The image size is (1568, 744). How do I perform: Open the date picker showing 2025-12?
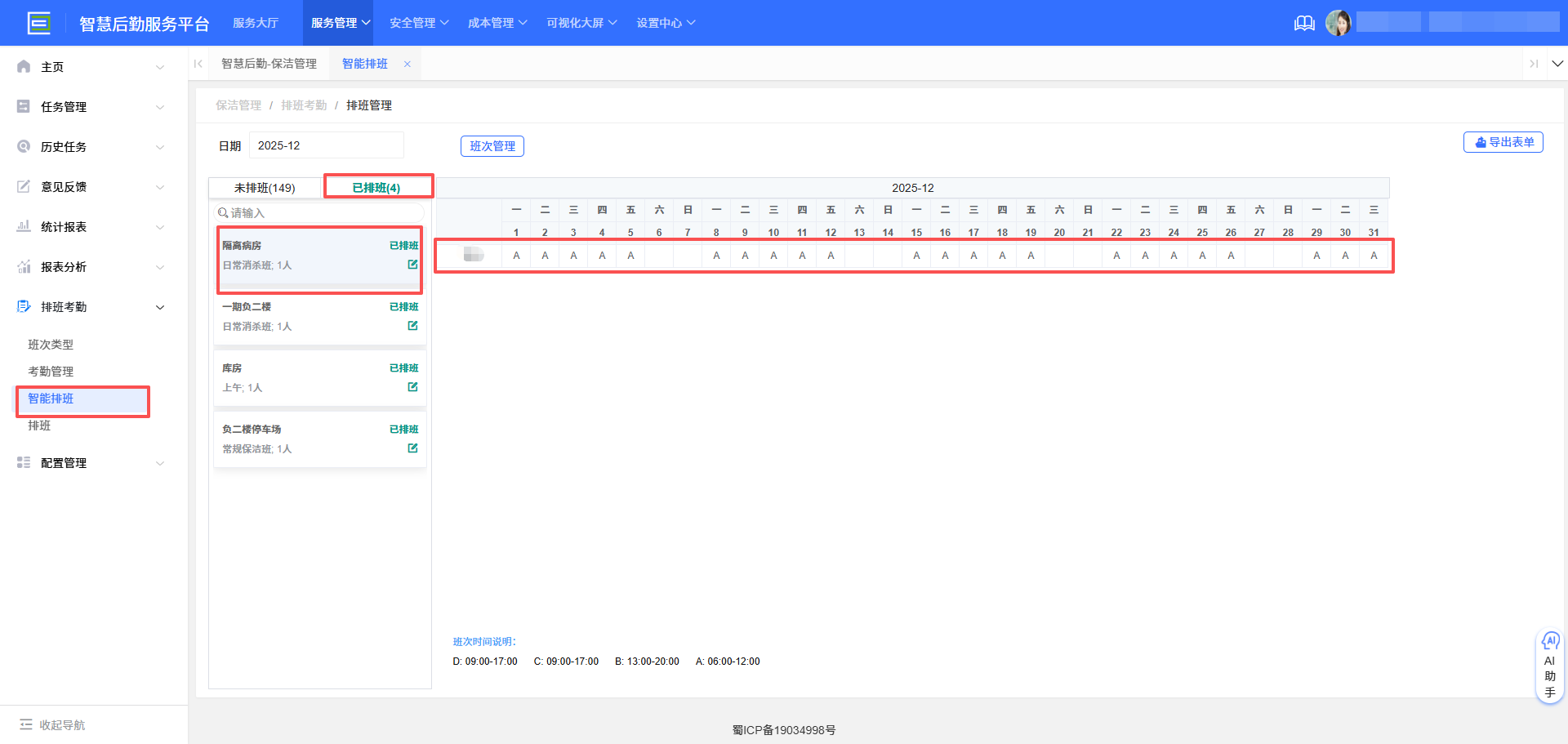tap(326, 145)
